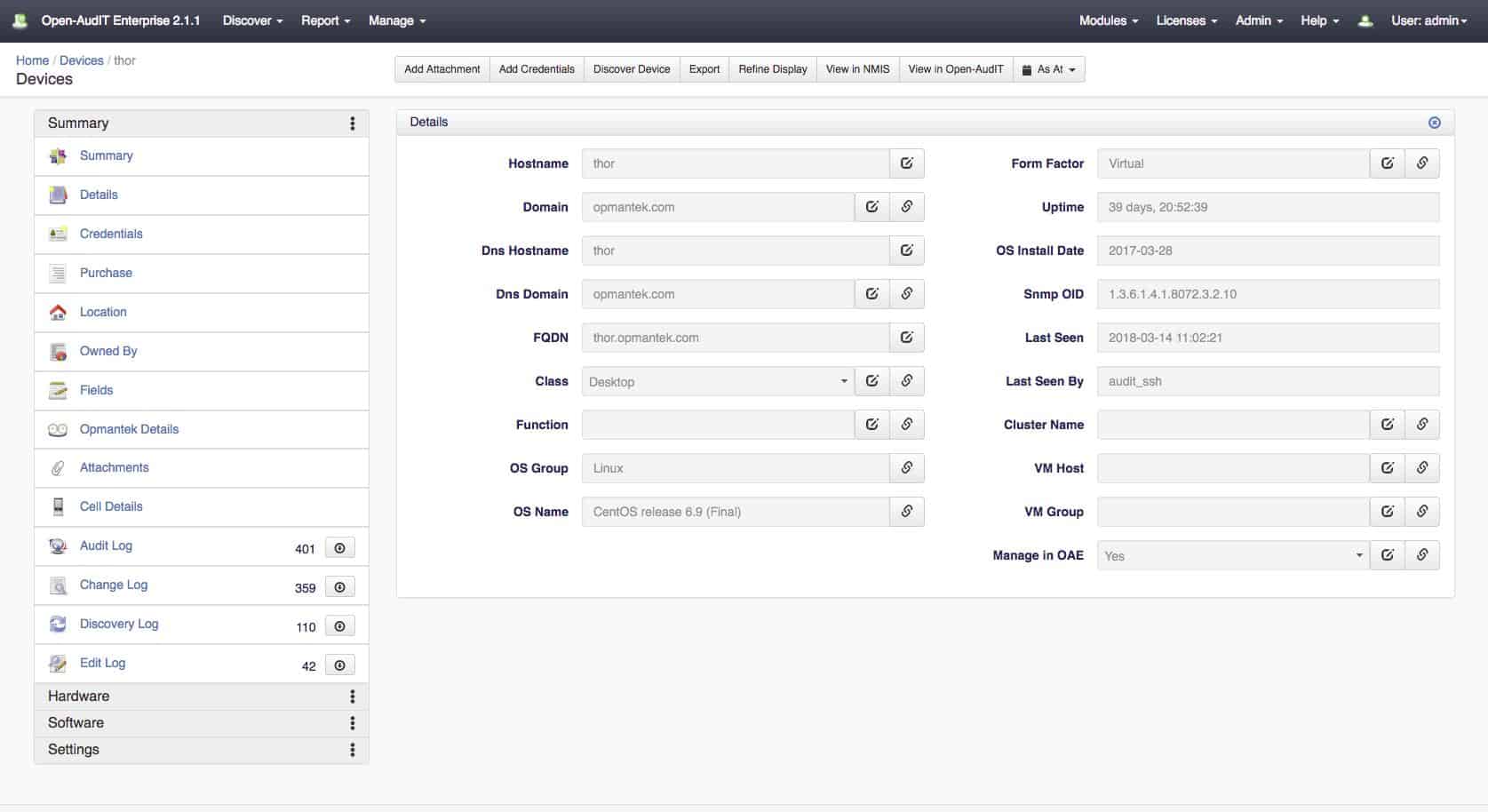Click link icon for Manage in OAE

click(x=1421, y=555)
